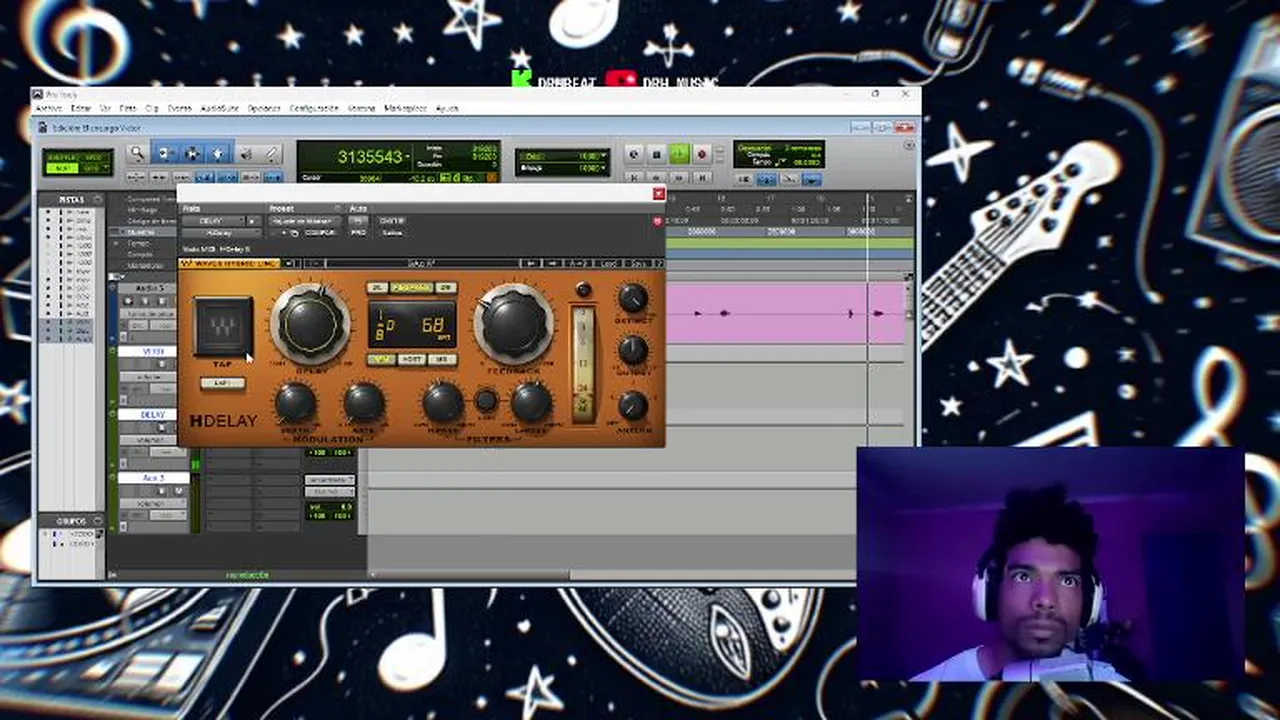Toggle the LoFi button
1280x720 pixels.
click(x=222, y=383)
